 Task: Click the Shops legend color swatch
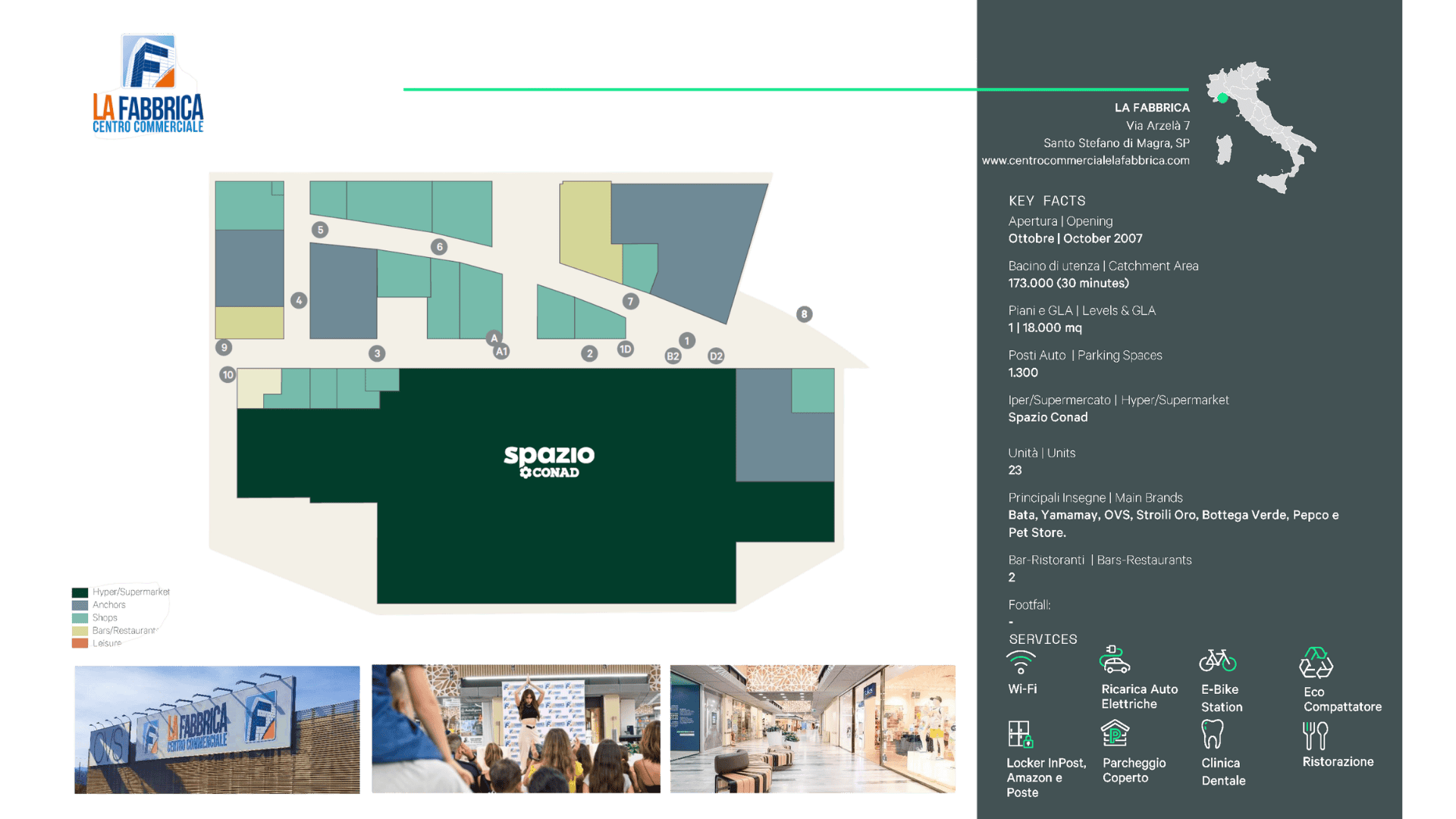click(80, 618)
